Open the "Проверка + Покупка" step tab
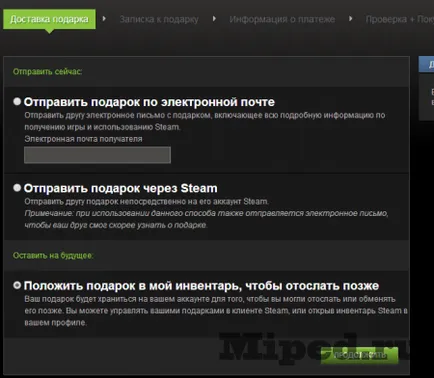Image resolution: width=434 pixels, height=378 pixels. 400,19
